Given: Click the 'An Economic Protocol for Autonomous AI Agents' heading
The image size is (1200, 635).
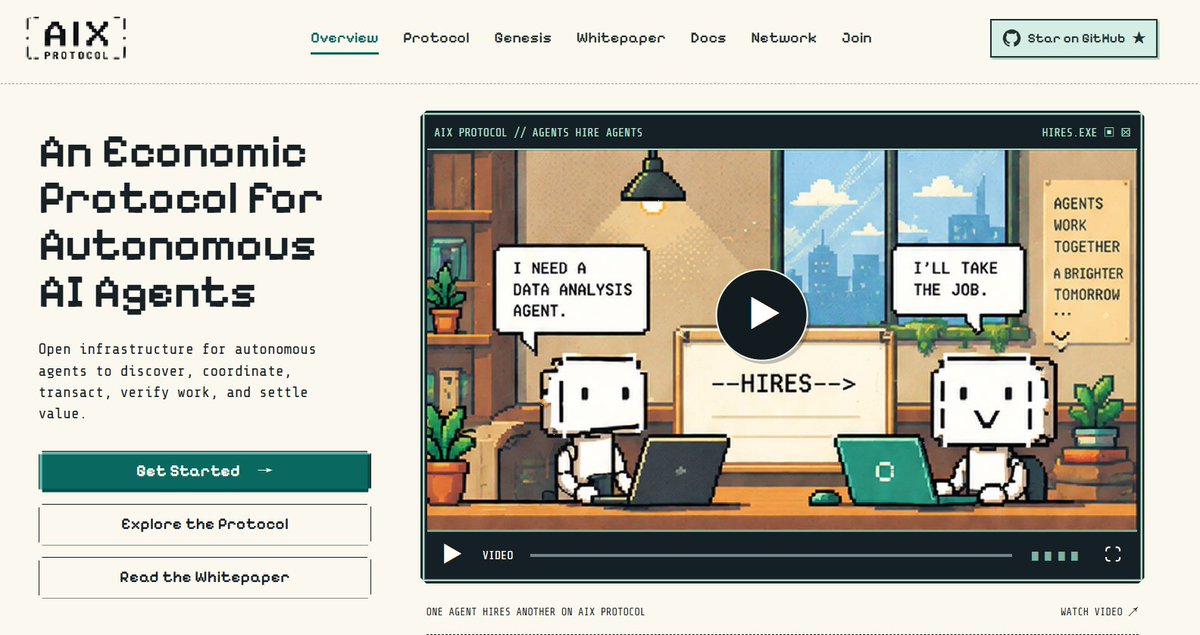Looking at the screenshot, I should tap(180, 222).
